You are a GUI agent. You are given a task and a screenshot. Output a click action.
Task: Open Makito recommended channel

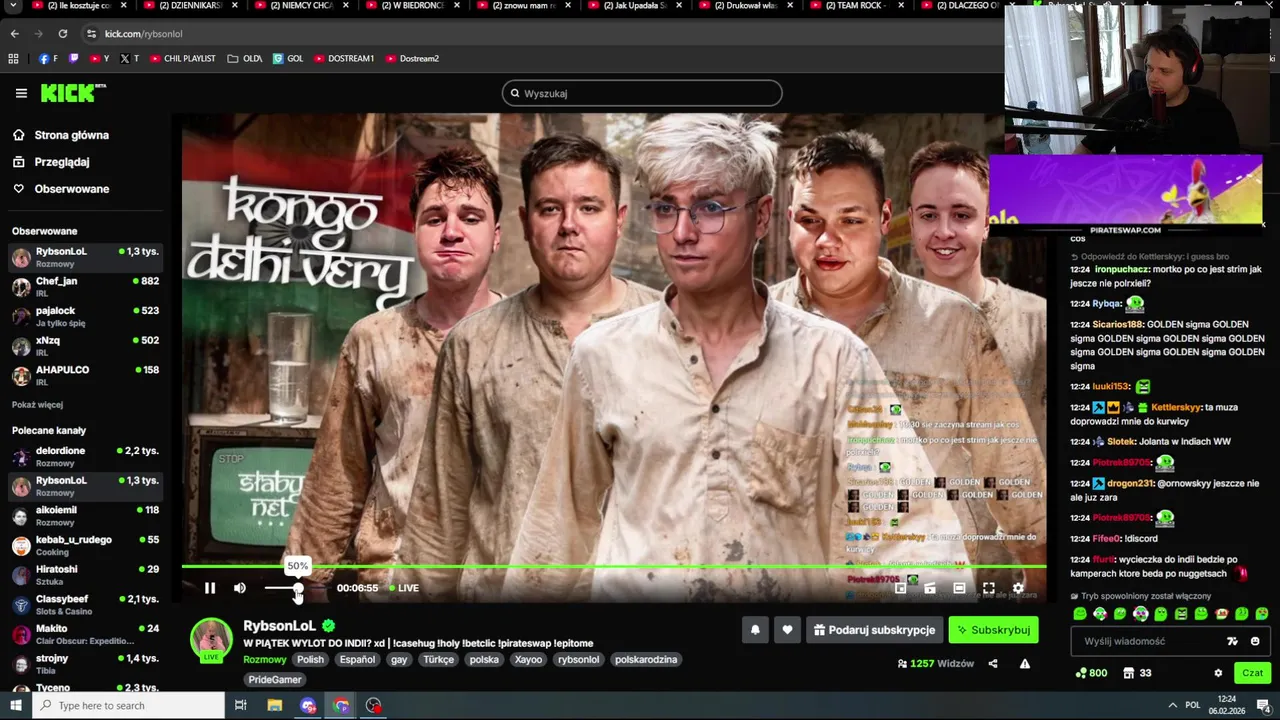click(x=85, y=635)
